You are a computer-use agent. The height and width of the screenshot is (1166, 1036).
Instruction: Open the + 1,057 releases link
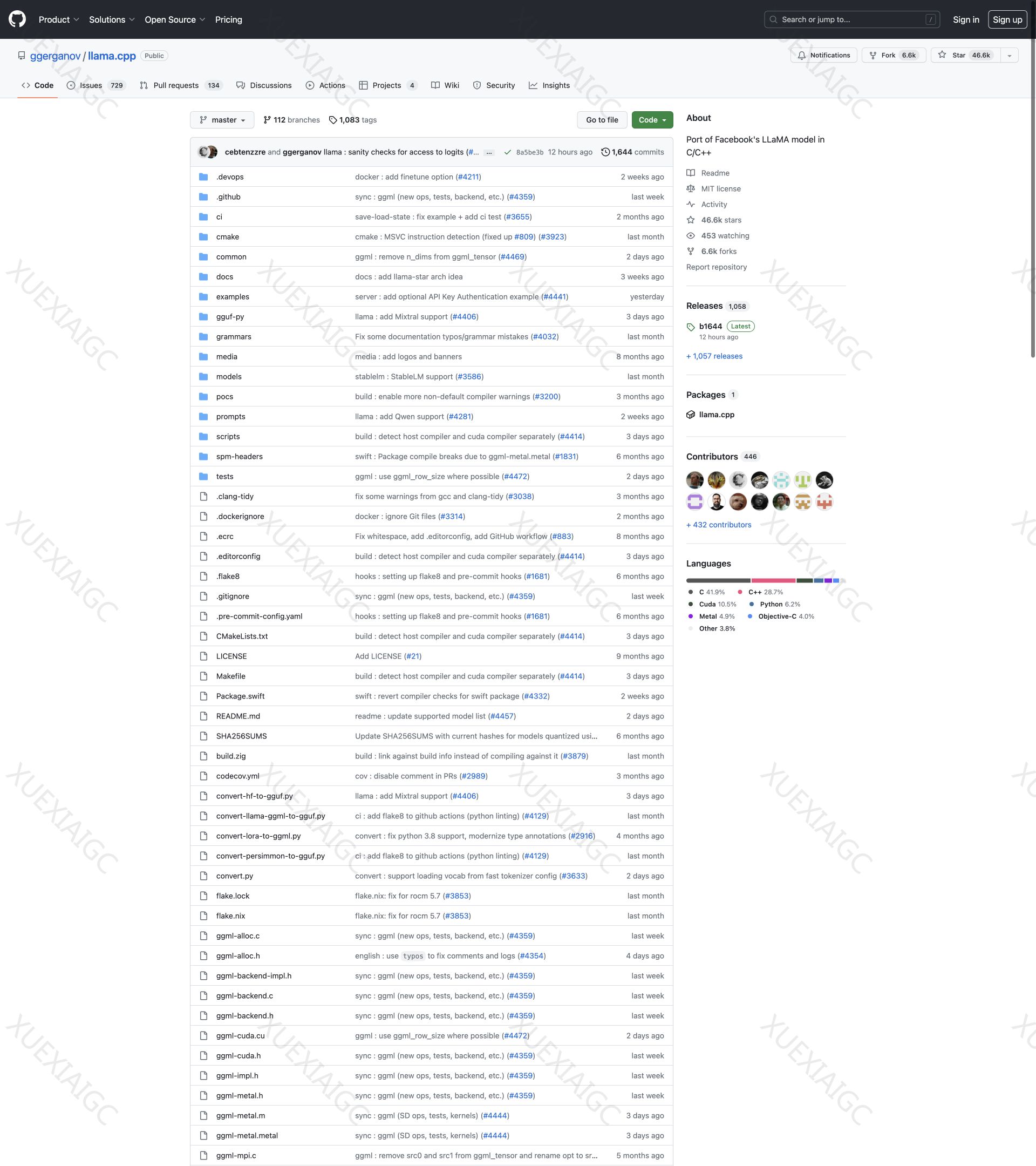point(714,356)
